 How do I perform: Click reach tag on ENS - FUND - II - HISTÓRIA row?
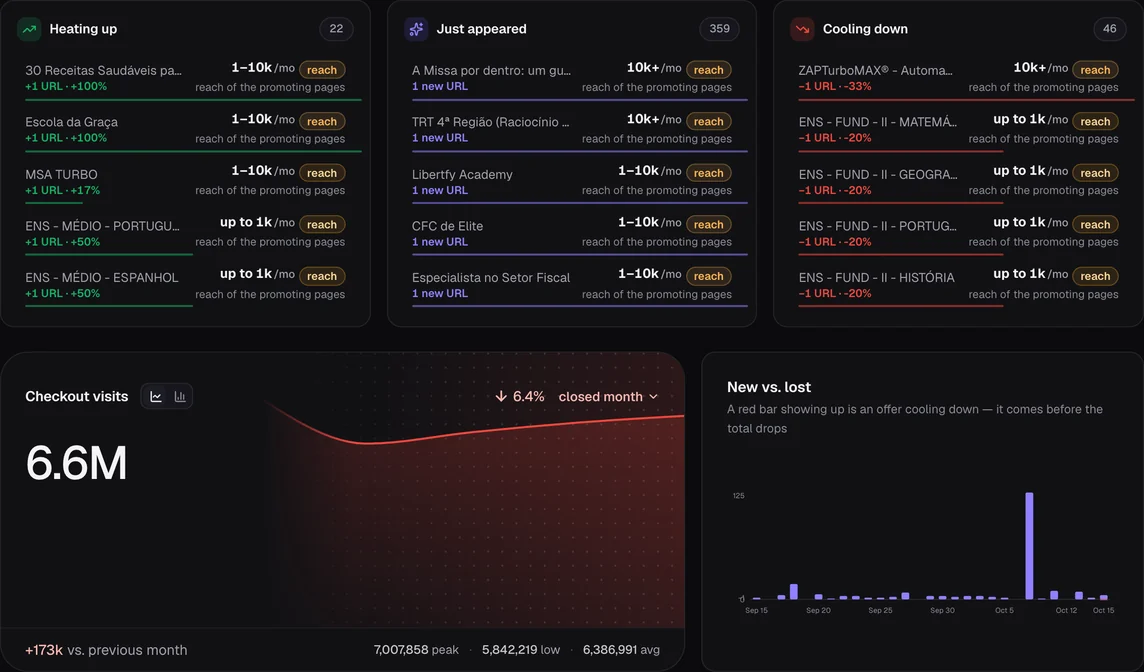(1095, 276)
